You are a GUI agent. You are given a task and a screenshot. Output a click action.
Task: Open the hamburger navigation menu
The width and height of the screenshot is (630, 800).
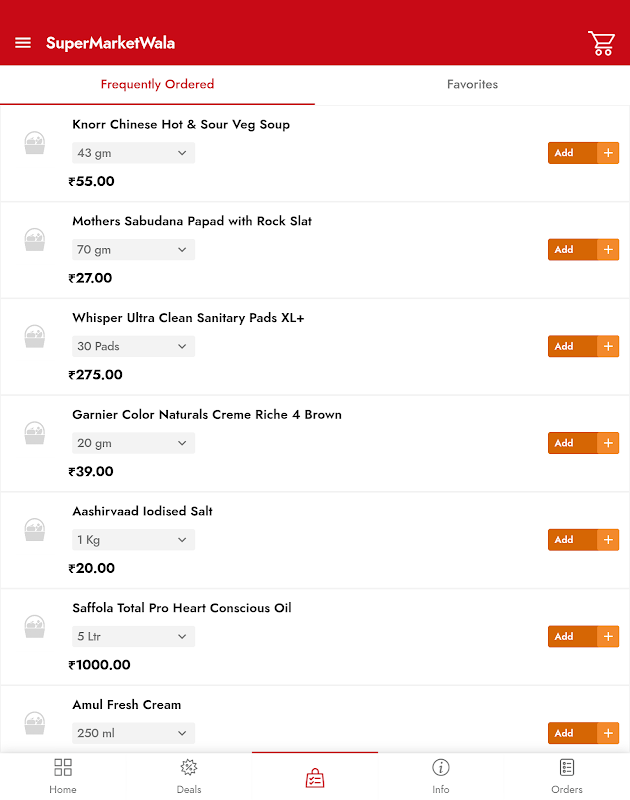(23, 43)
